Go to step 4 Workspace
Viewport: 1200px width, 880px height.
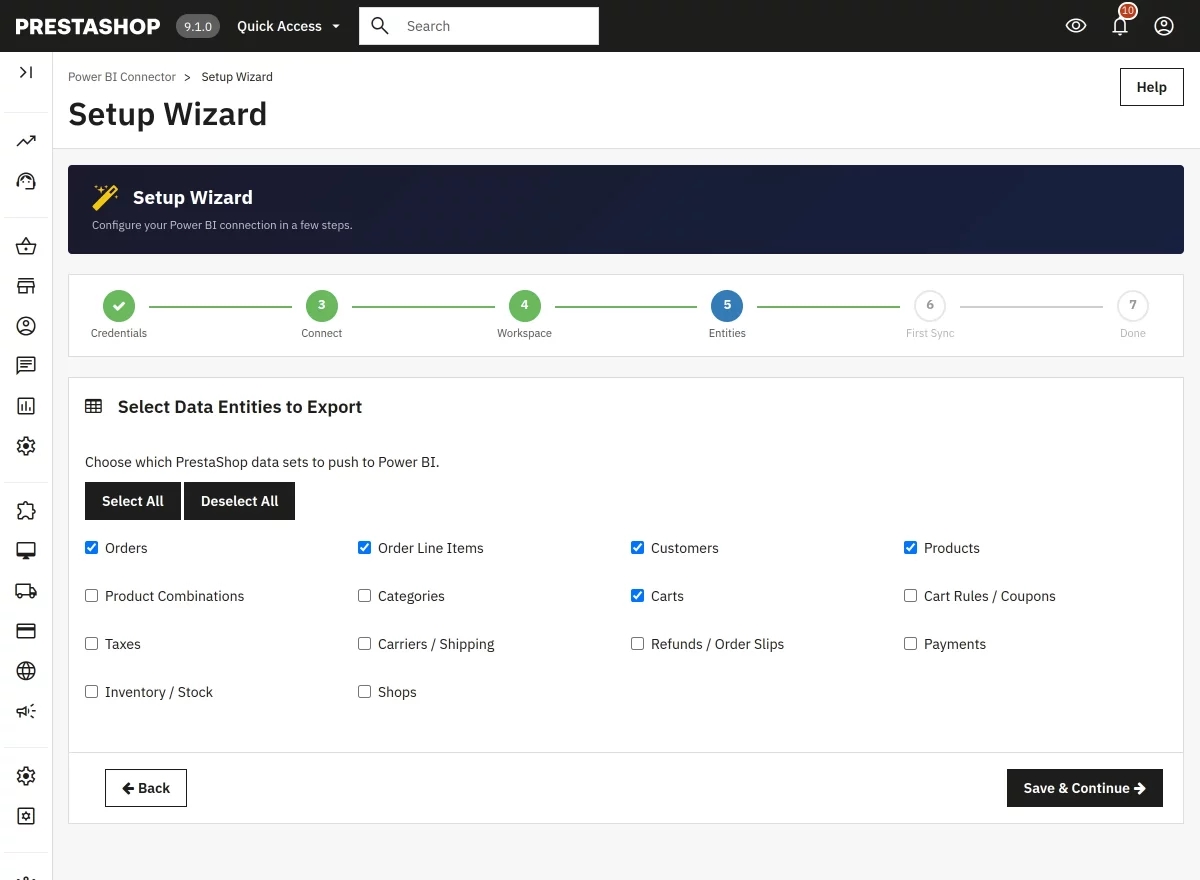click(x=525, y=306)
